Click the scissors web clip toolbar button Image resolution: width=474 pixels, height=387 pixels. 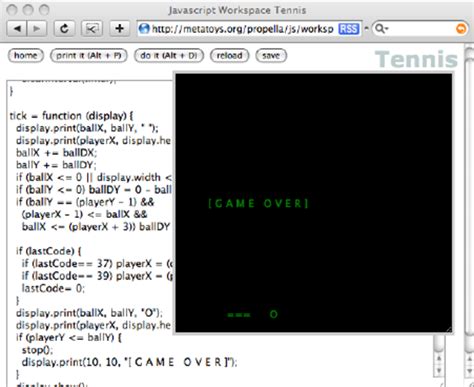pos(92,29)
